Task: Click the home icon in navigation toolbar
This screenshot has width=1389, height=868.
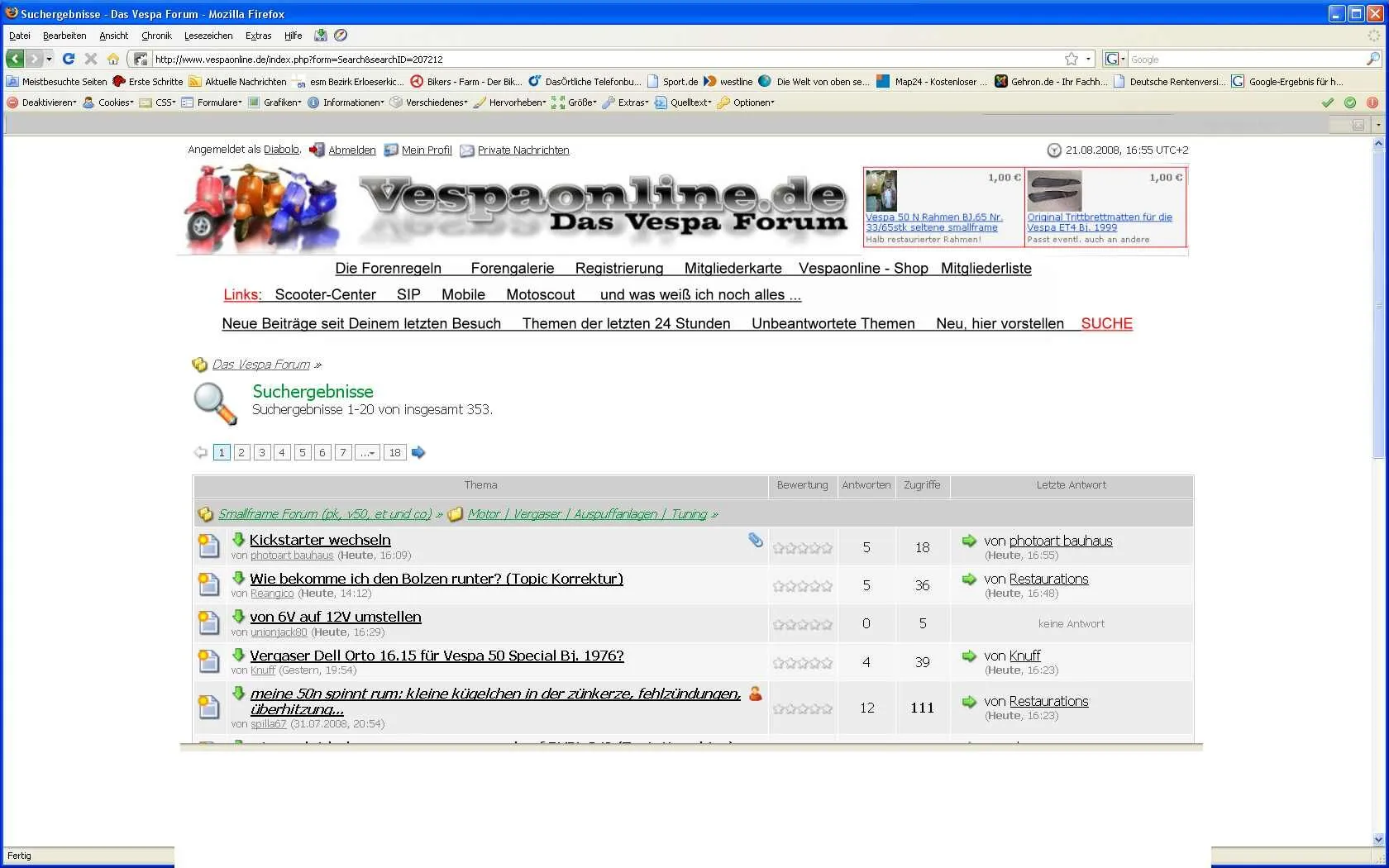Action: tap(113, 59)
